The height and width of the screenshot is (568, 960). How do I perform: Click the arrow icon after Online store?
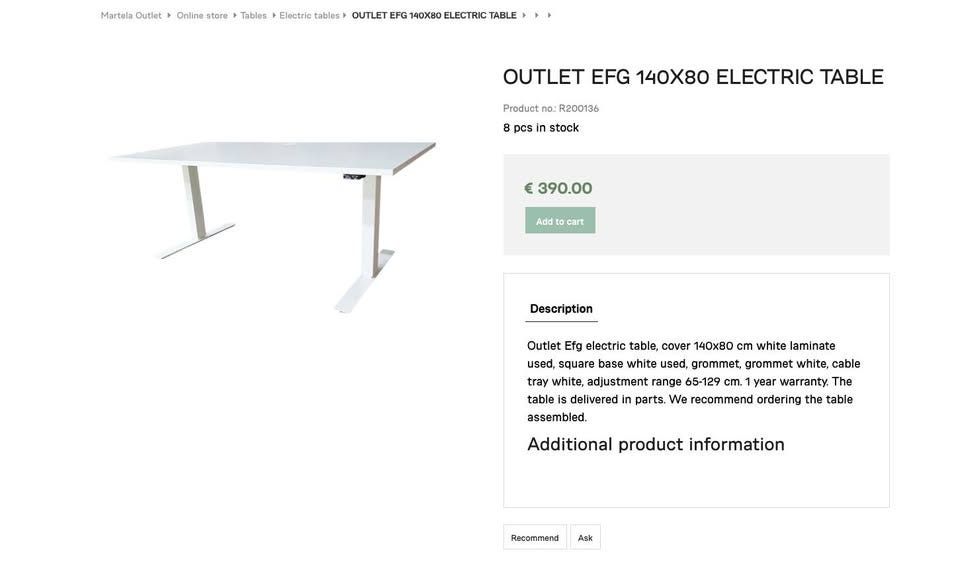tap(235, 16)
